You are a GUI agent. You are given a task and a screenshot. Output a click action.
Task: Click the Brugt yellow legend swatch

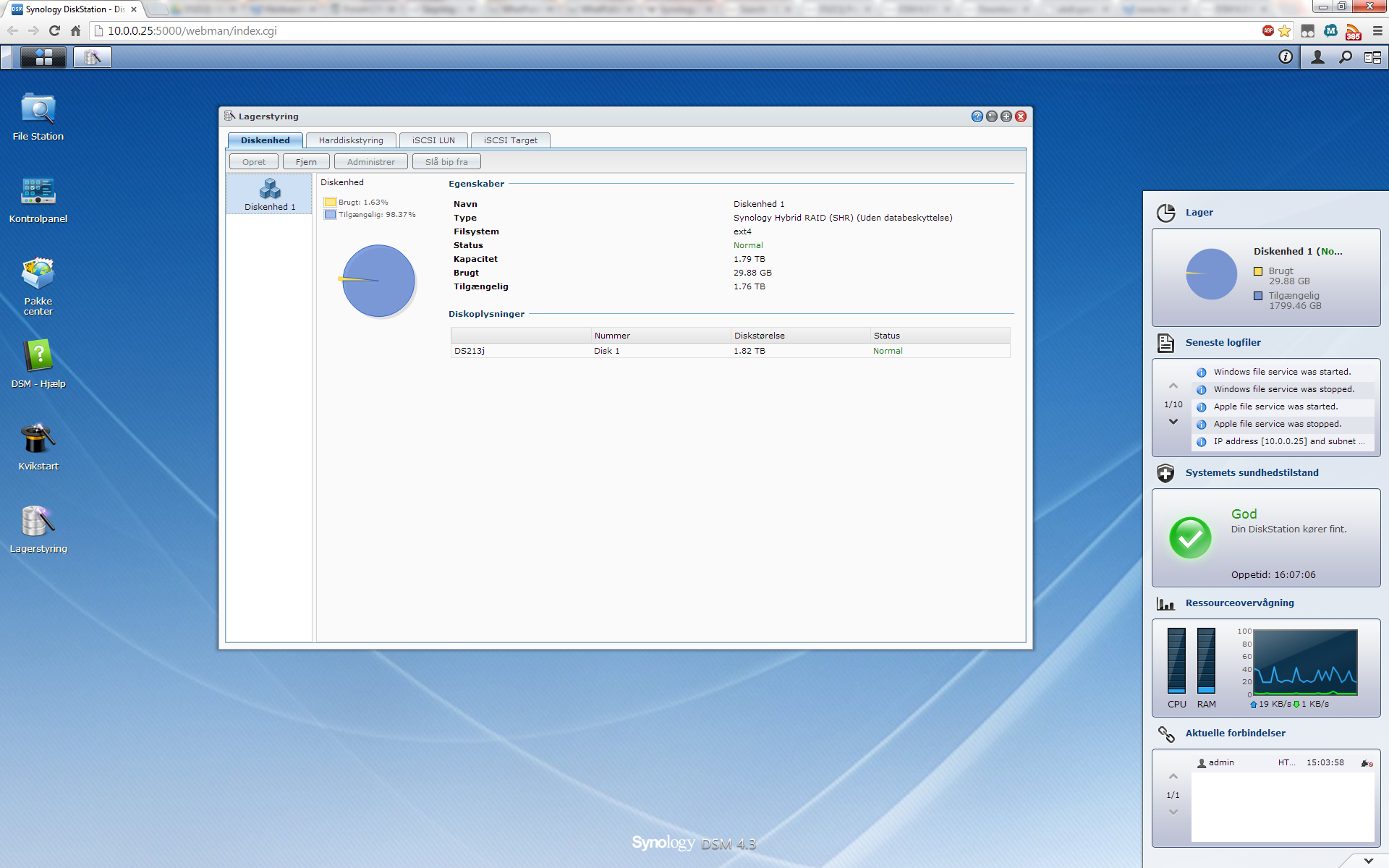pos(331,203)
